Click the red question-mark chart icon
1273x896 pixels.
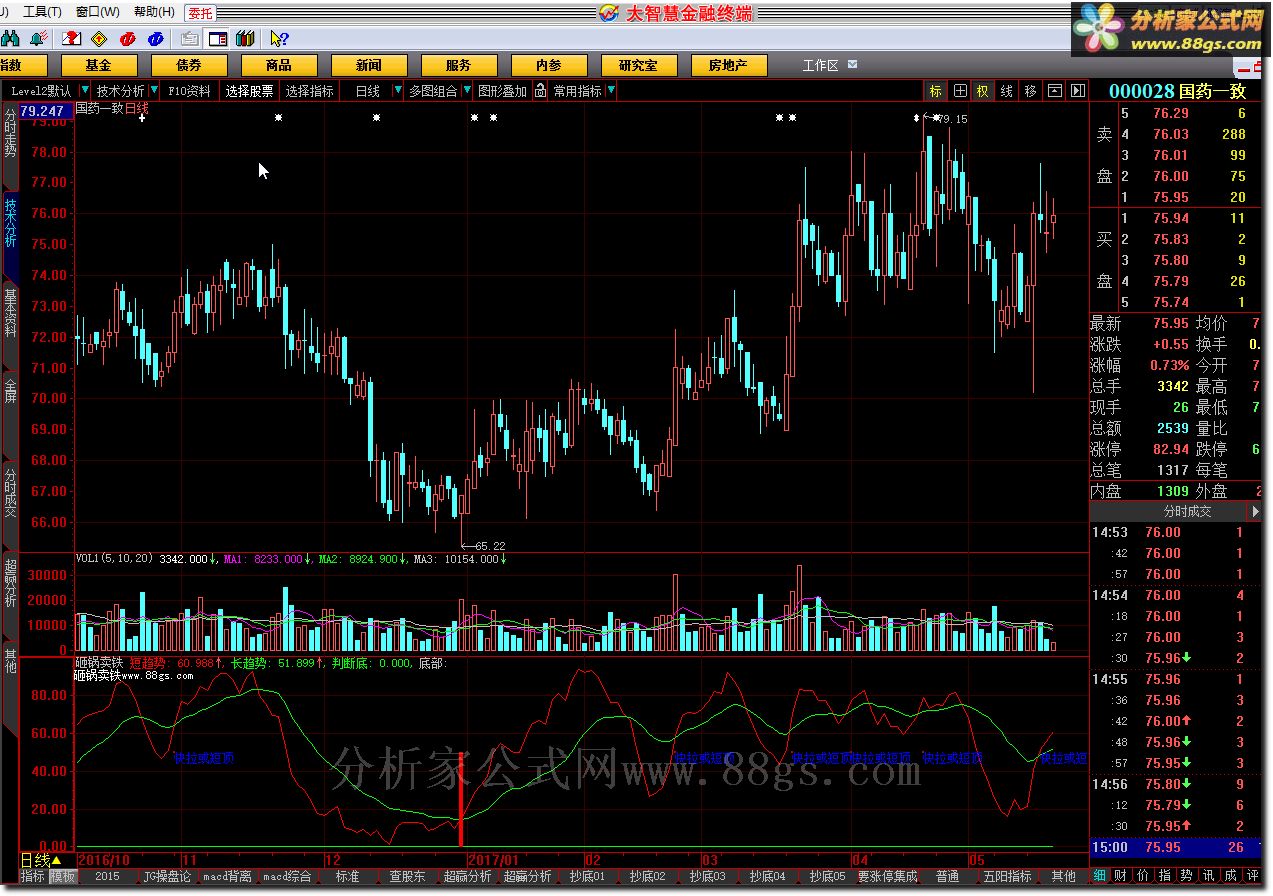(x=72, y=39)
